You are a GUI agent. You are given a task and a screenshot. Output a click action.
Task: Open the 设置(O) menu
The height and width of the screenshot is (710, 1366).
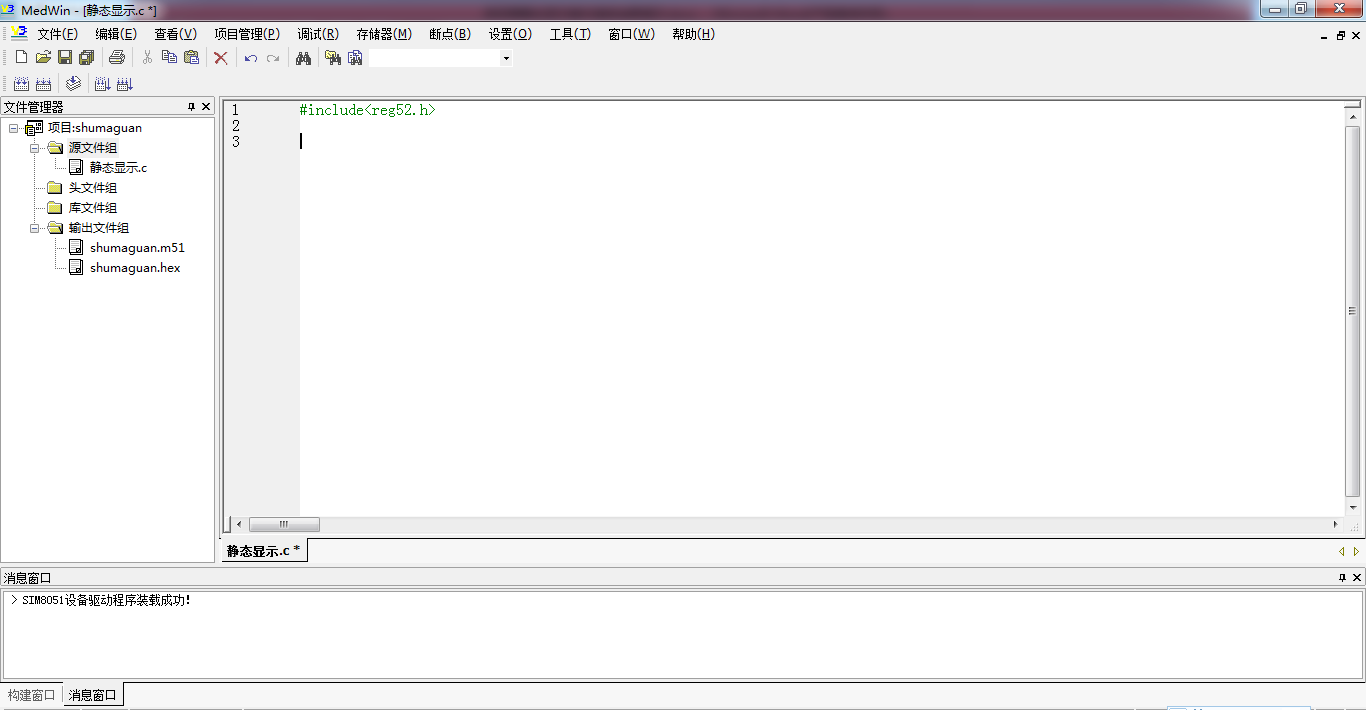510,34
